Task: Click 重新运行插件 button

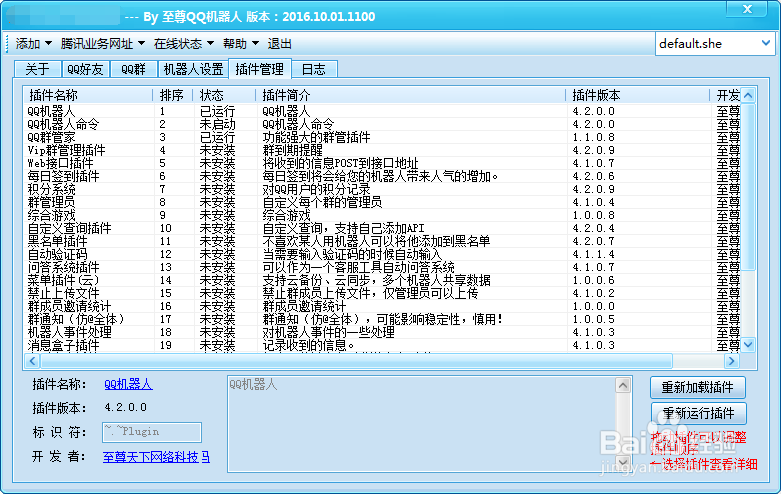Action: [x=698, y=413]
